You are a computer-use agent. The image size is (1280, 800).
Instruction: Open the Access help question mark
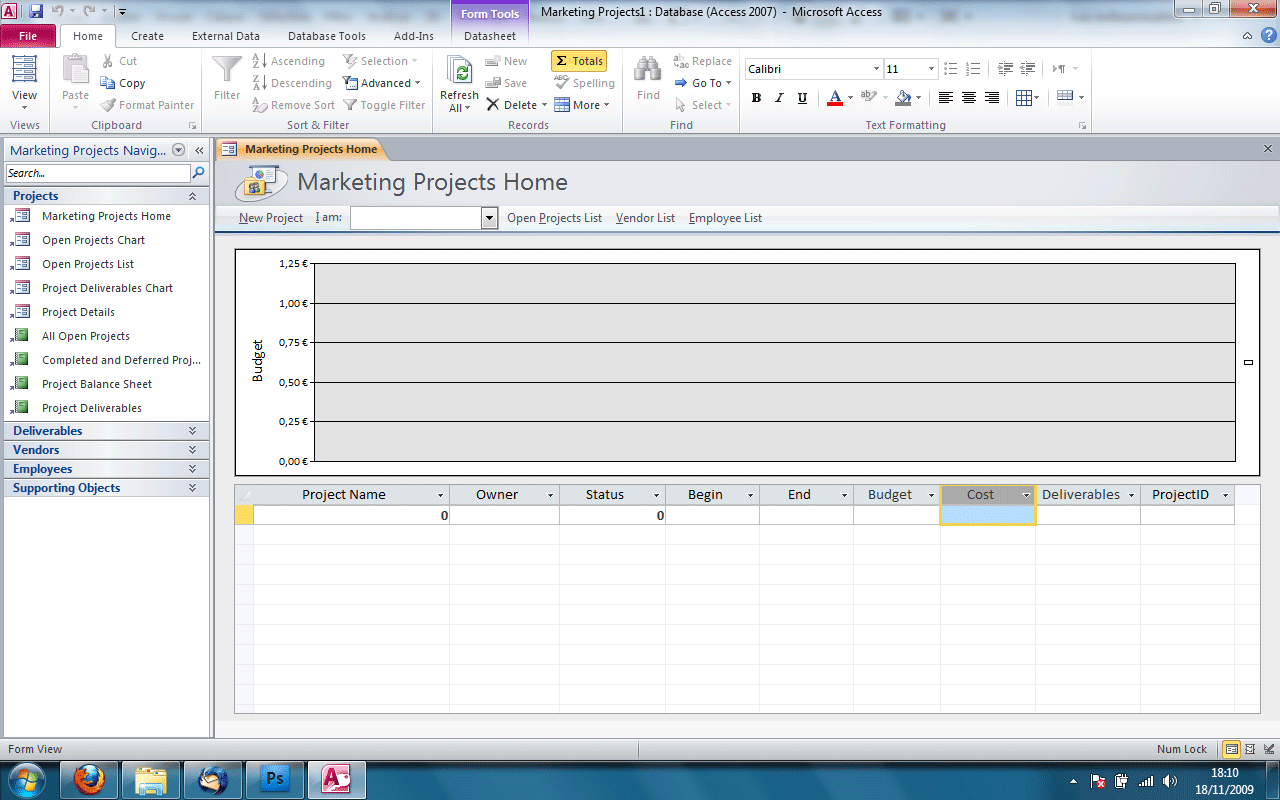1266,36
